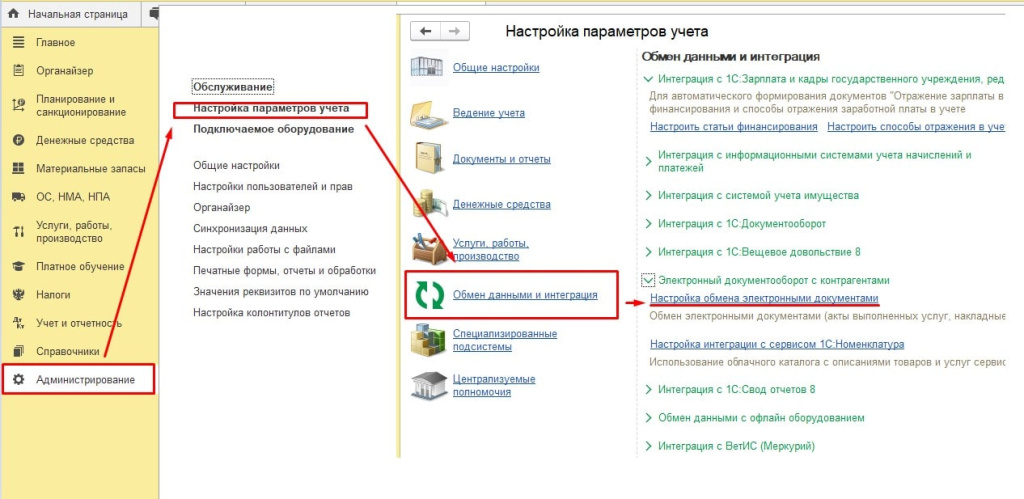Click the Справочники books icon
The height and width of the screenshot is (499, 1024).
[x=18, y=351]
